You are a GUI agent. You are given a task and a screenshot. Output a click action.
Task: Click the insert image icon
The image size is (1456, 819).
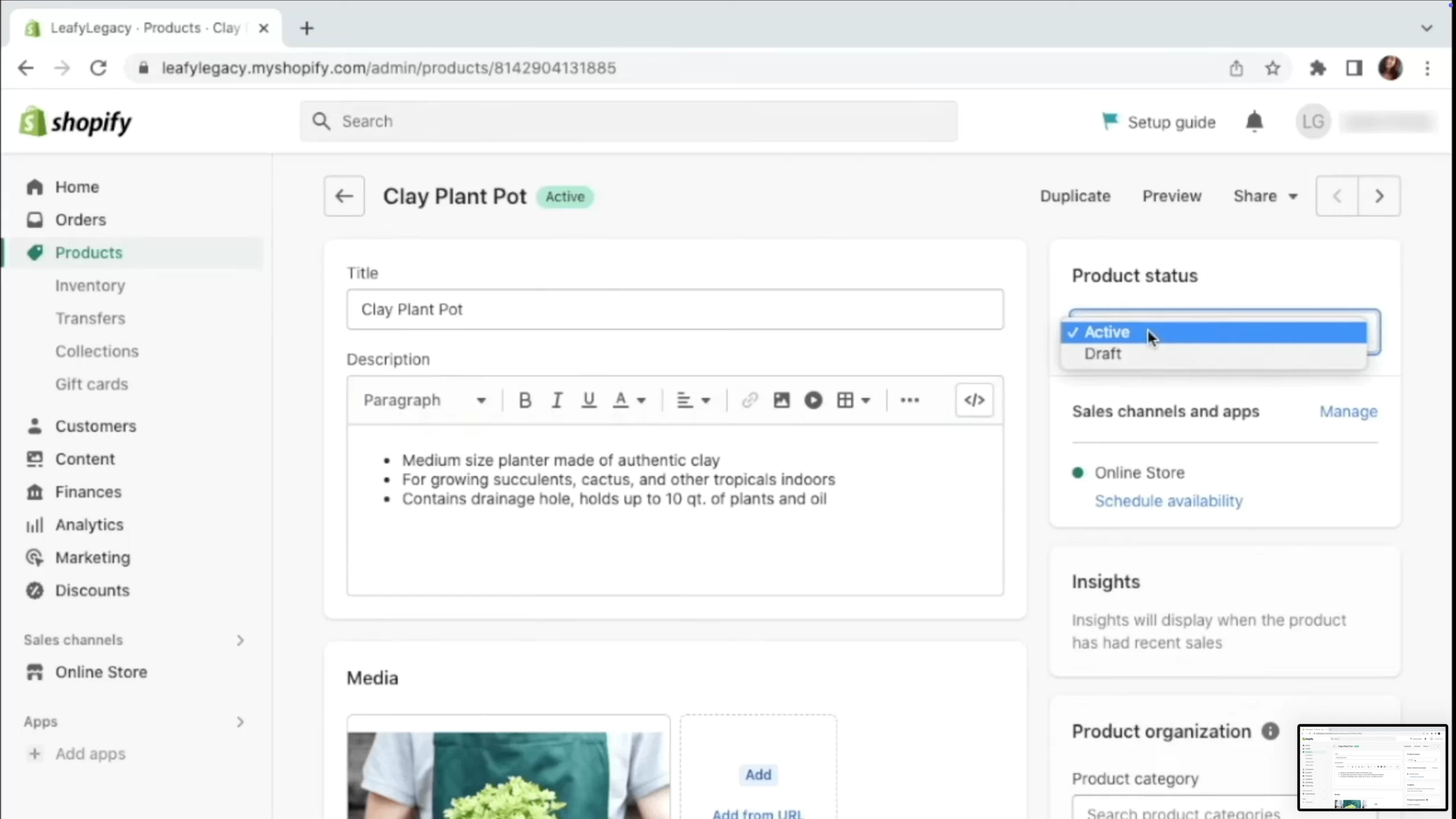click(780, 400)
